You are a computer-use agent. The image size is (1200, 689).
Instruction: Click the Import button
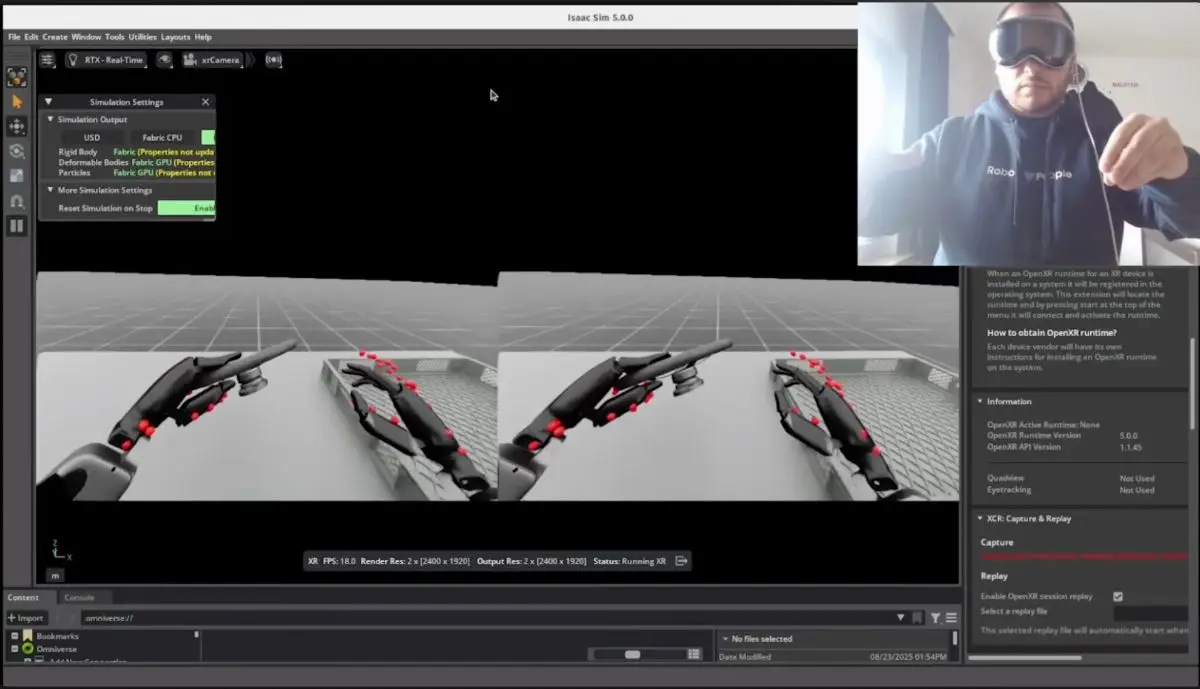(26, 618)
